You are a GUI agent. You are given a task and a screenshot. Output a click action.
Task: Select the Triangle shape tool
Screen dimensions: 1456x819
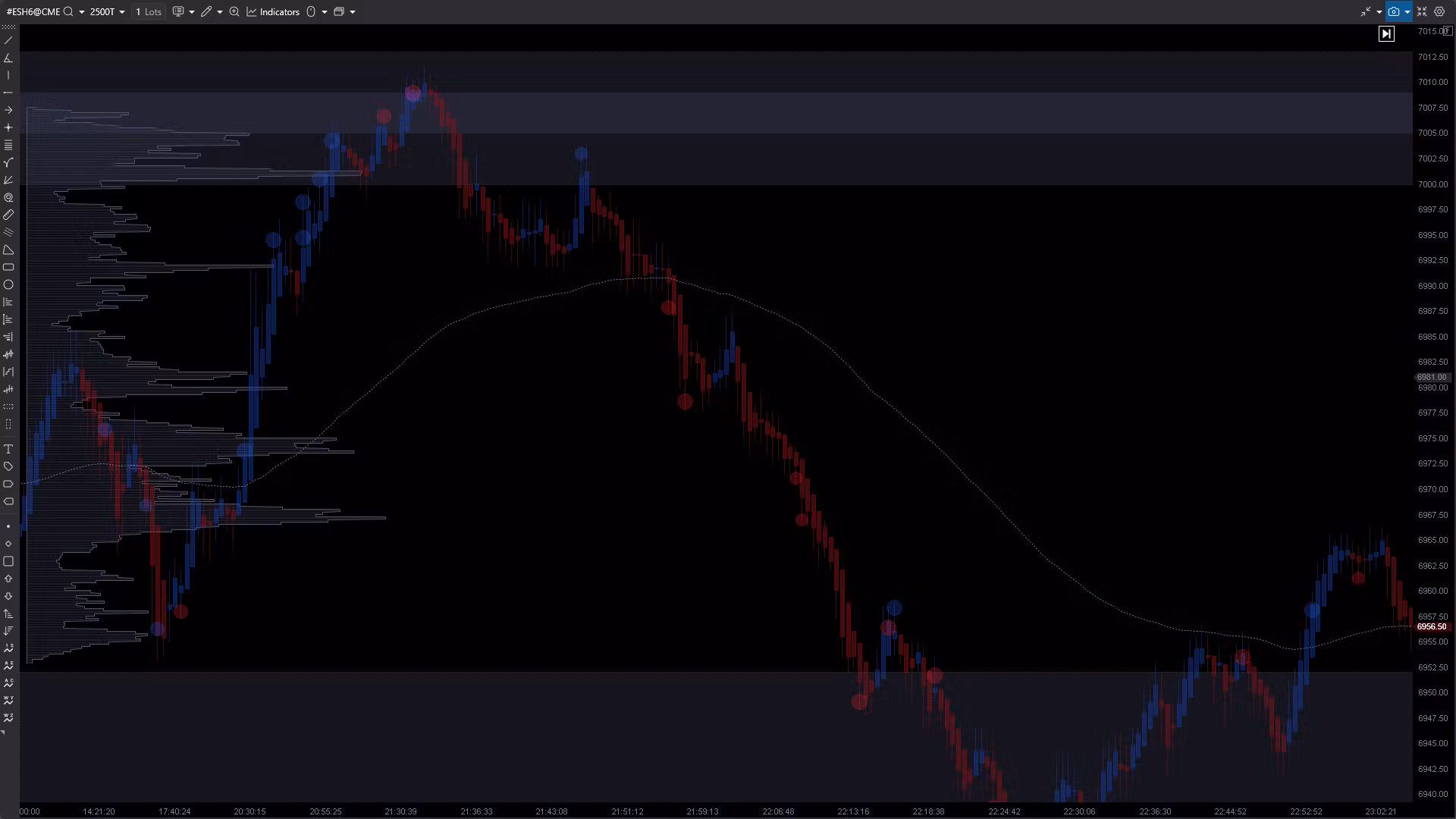click(x=8, y=249)
